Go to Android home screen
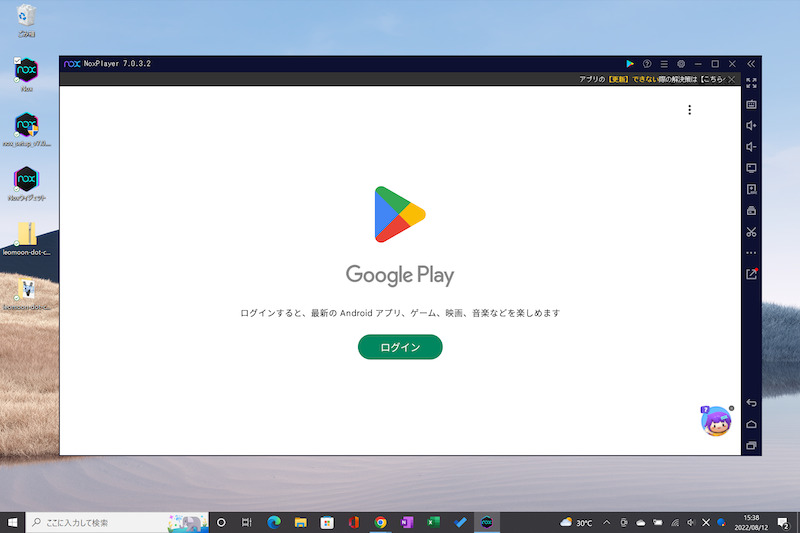This screenshot has width=800, height=533. pyautogui.click(x=751, y=424)
